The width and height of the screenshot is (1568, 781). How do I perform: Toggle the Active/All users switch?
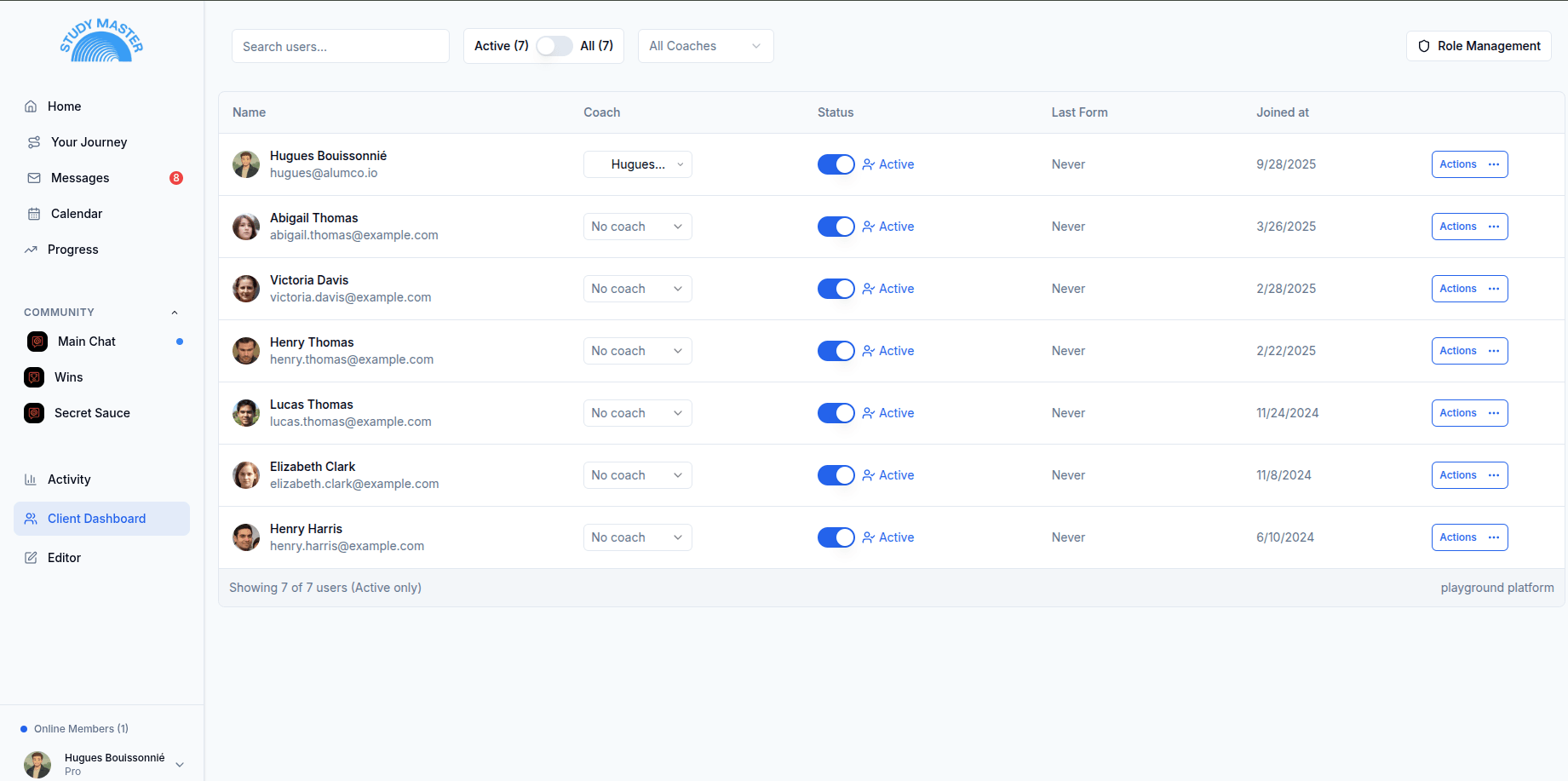tap(554, 46)
